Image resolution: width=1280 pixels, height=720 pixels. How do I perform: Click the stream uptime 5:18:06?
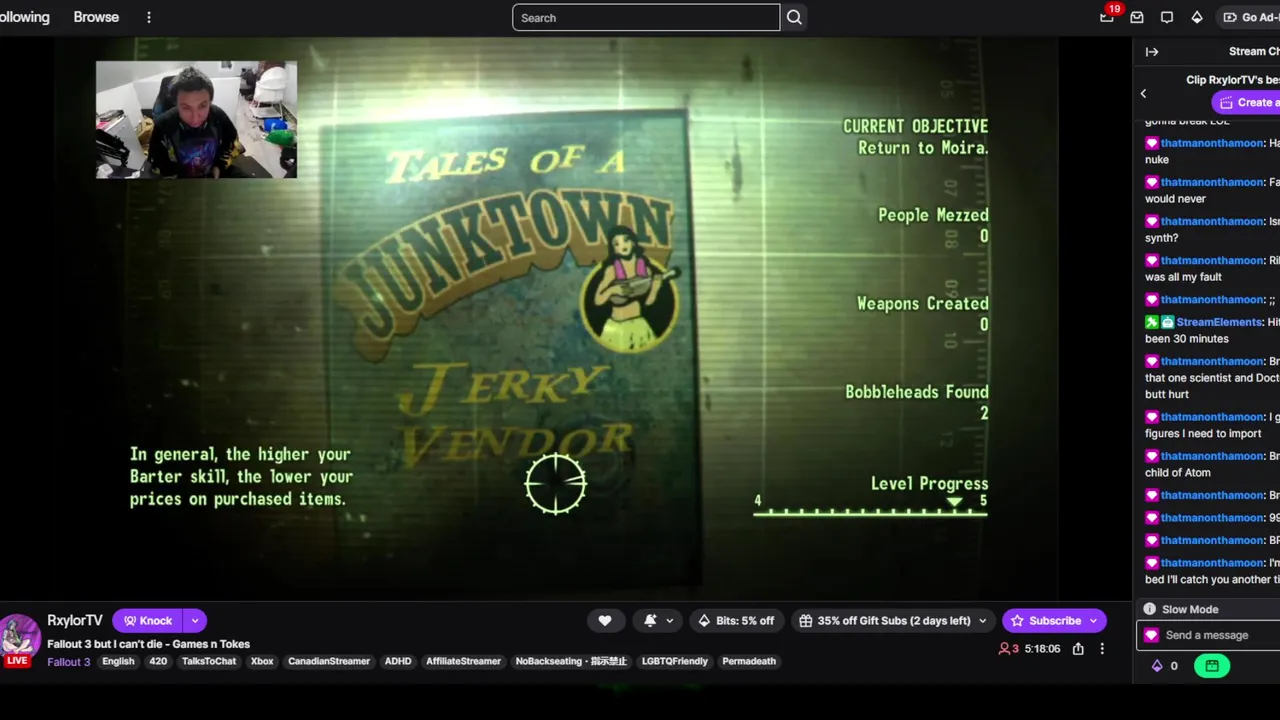click(1042, 649)
